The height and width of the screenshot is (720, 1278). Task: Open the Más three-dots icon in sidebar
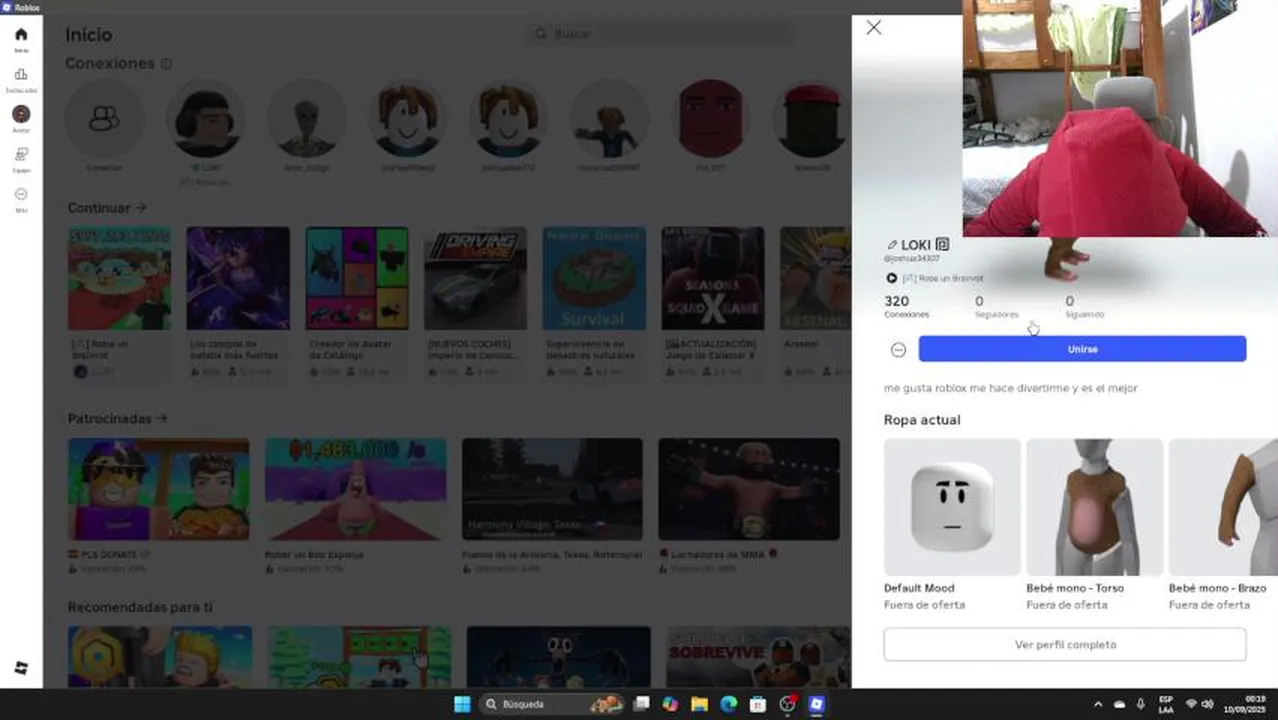pyautogui.click(x=21, y=195)
